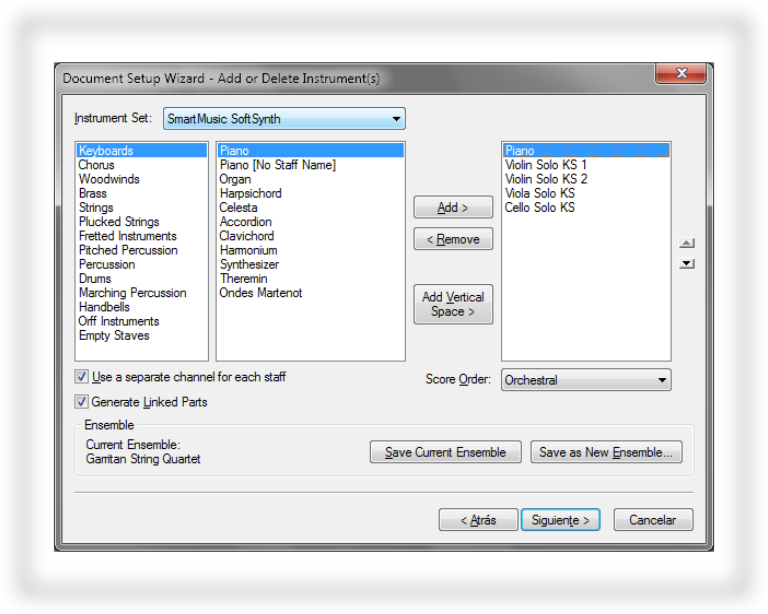
Task: Pick Synthesizer in the instrument list
Action: pos(249,265)
